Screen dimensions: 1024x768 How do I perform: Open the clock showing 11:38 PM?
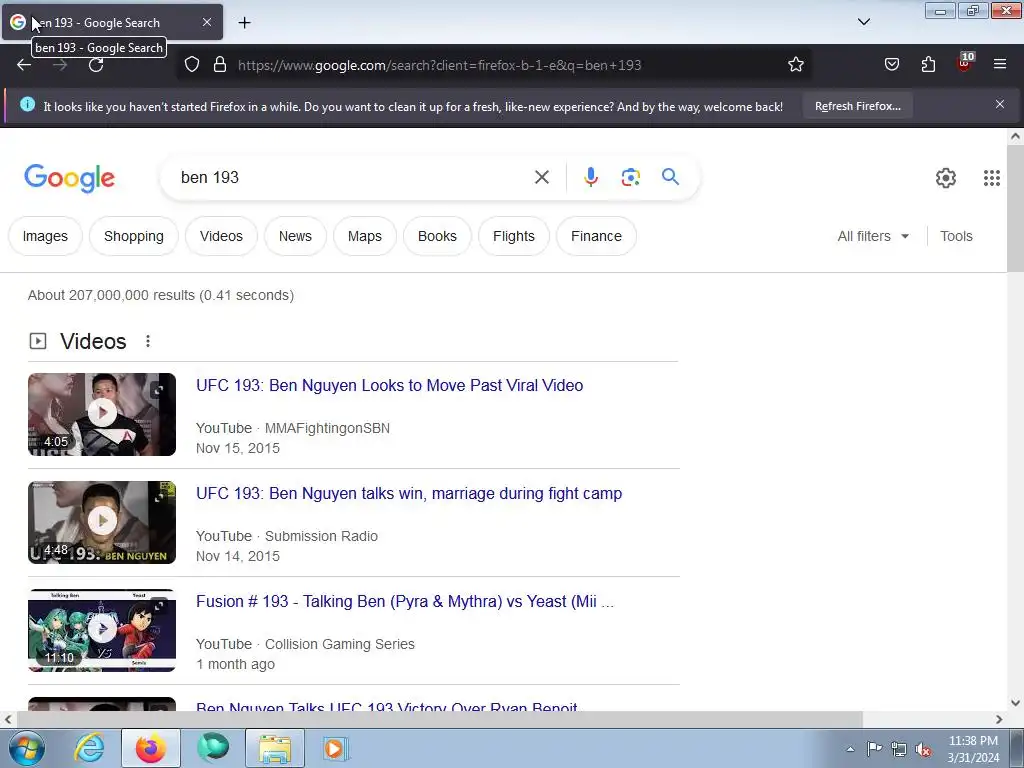[x=973, y=748]
